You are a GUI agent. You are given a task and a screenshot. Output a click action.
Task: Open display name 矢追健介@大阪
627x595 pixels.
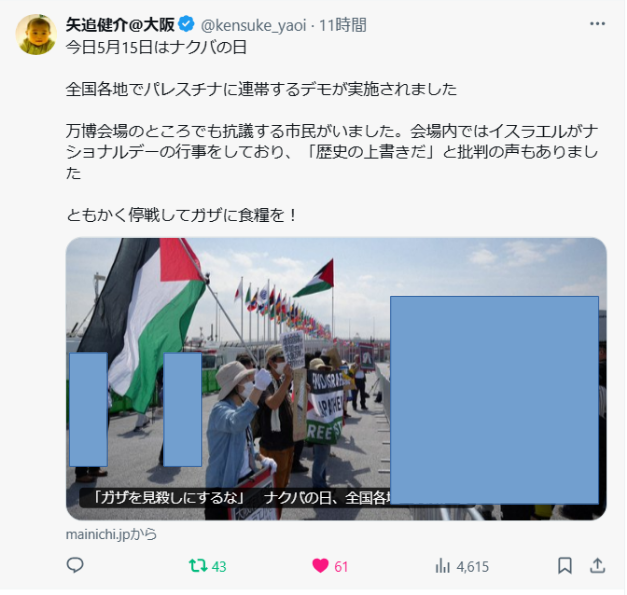[x=120, y=25]
